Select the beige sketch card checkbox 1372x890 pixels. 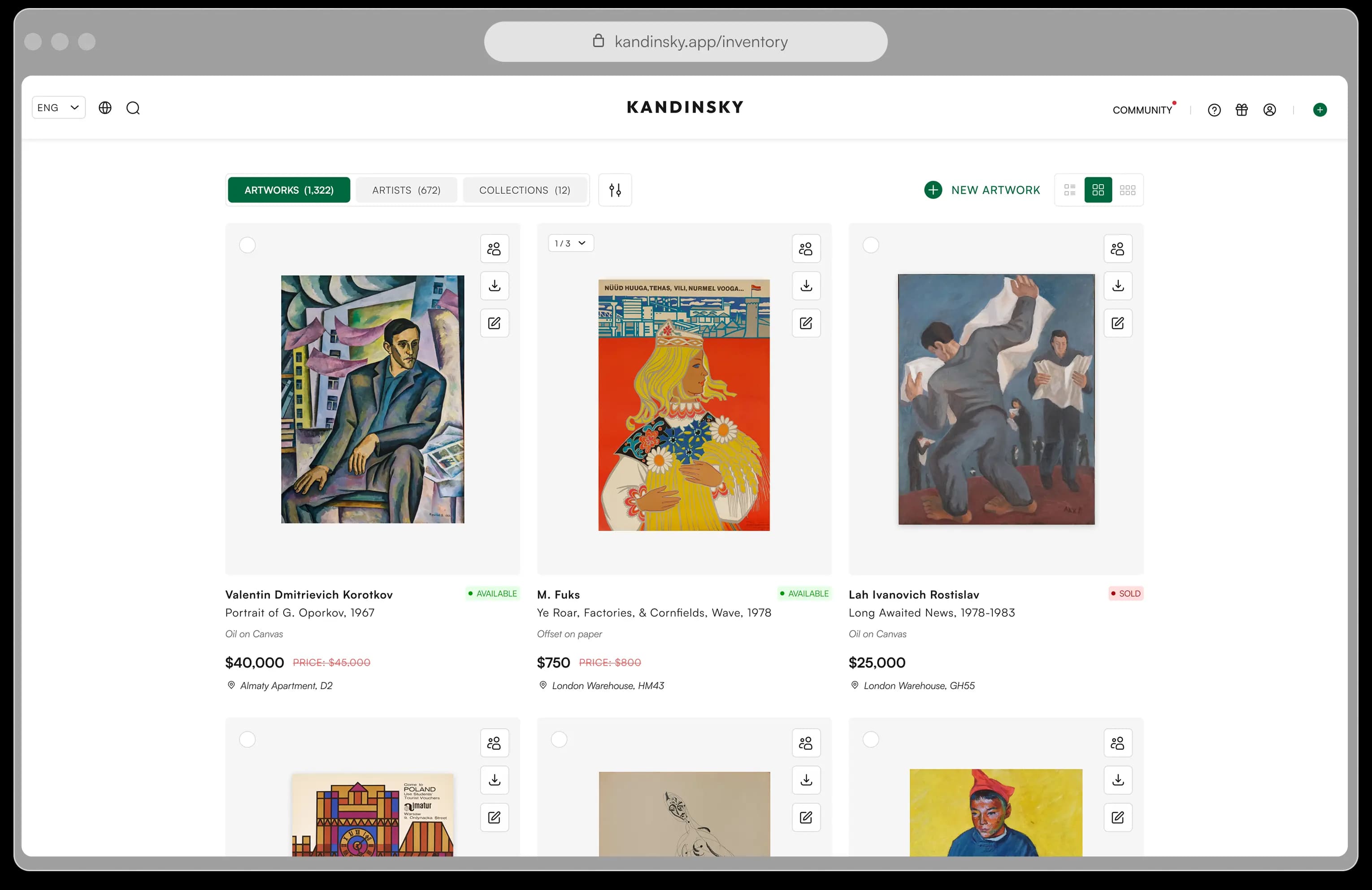[559, 740]
